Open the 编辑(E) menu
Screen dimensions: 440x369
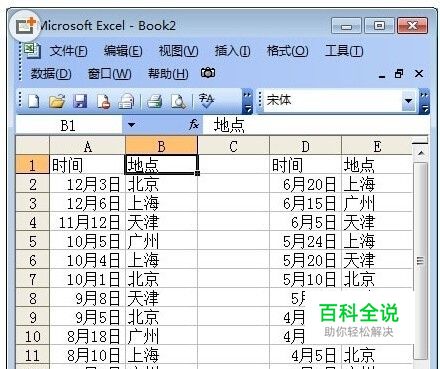click(x=123, y=51)
